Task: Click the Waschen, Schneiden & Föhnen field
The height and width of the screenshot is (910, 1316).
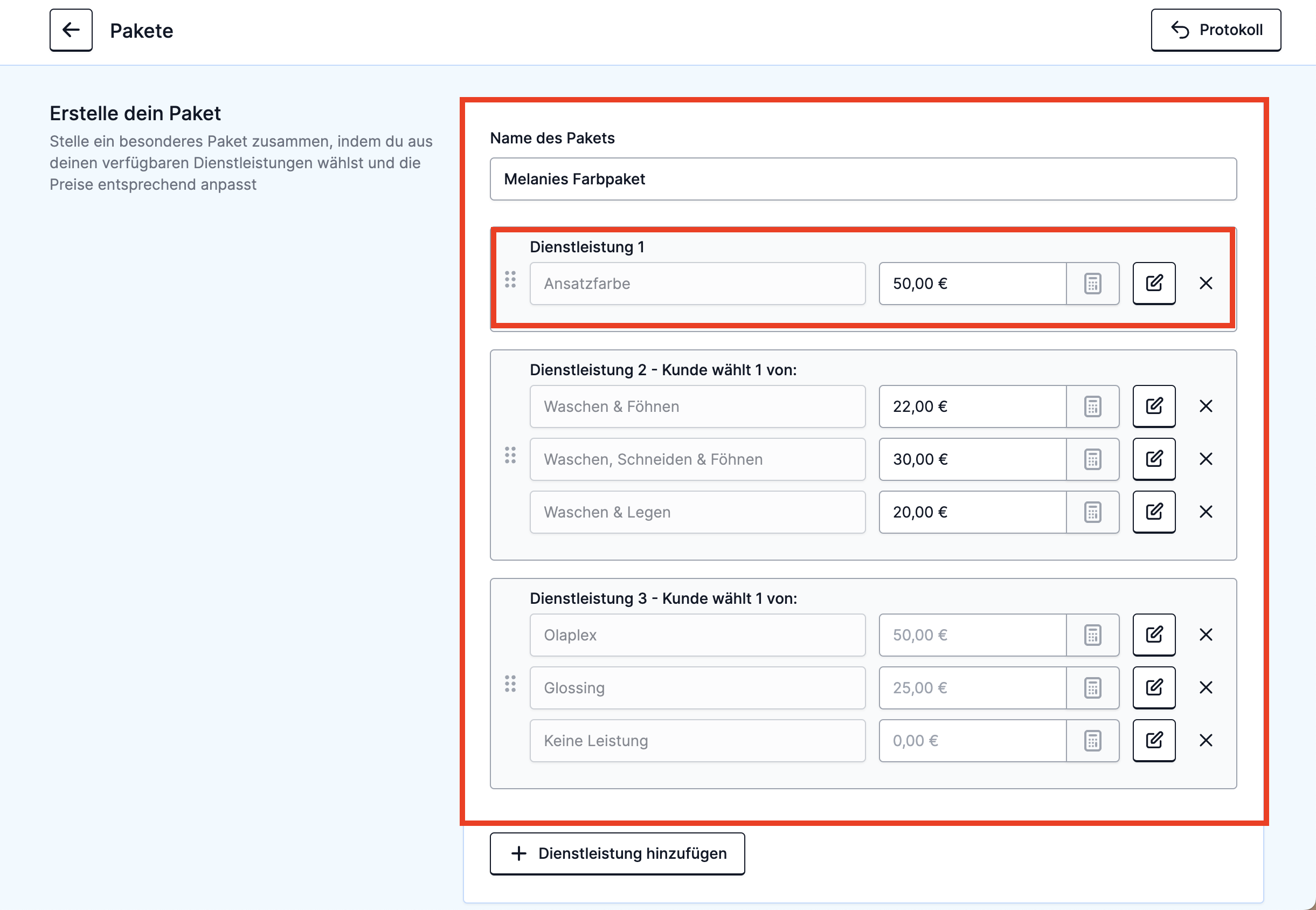Action: (x=698, y=459)
